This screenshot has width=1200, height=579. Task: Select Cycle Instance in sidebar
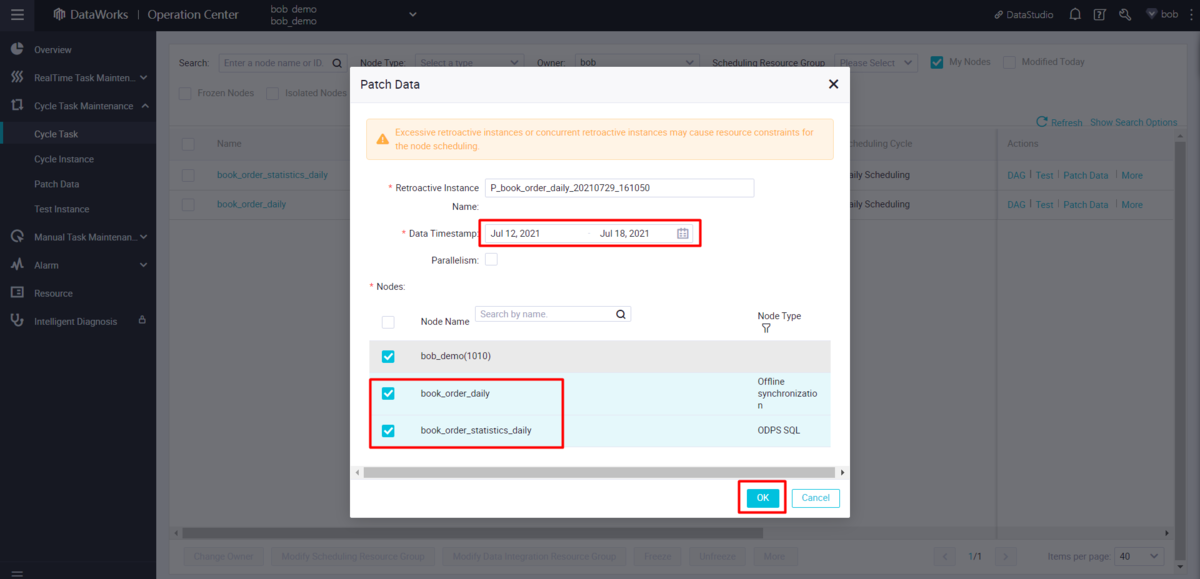(64, 159)
